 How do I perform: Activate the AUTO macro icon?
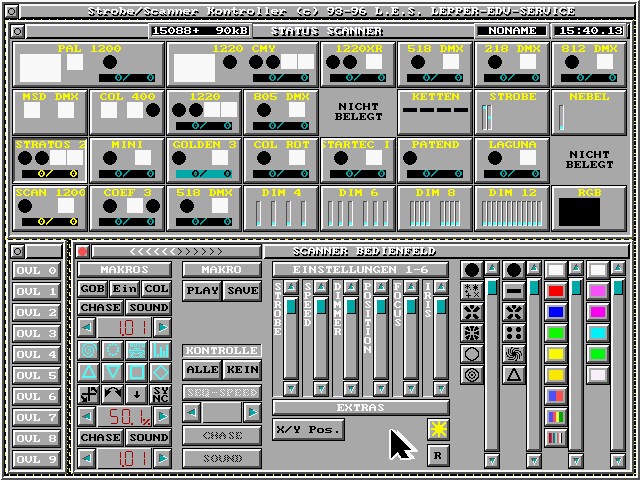[136, 351]
